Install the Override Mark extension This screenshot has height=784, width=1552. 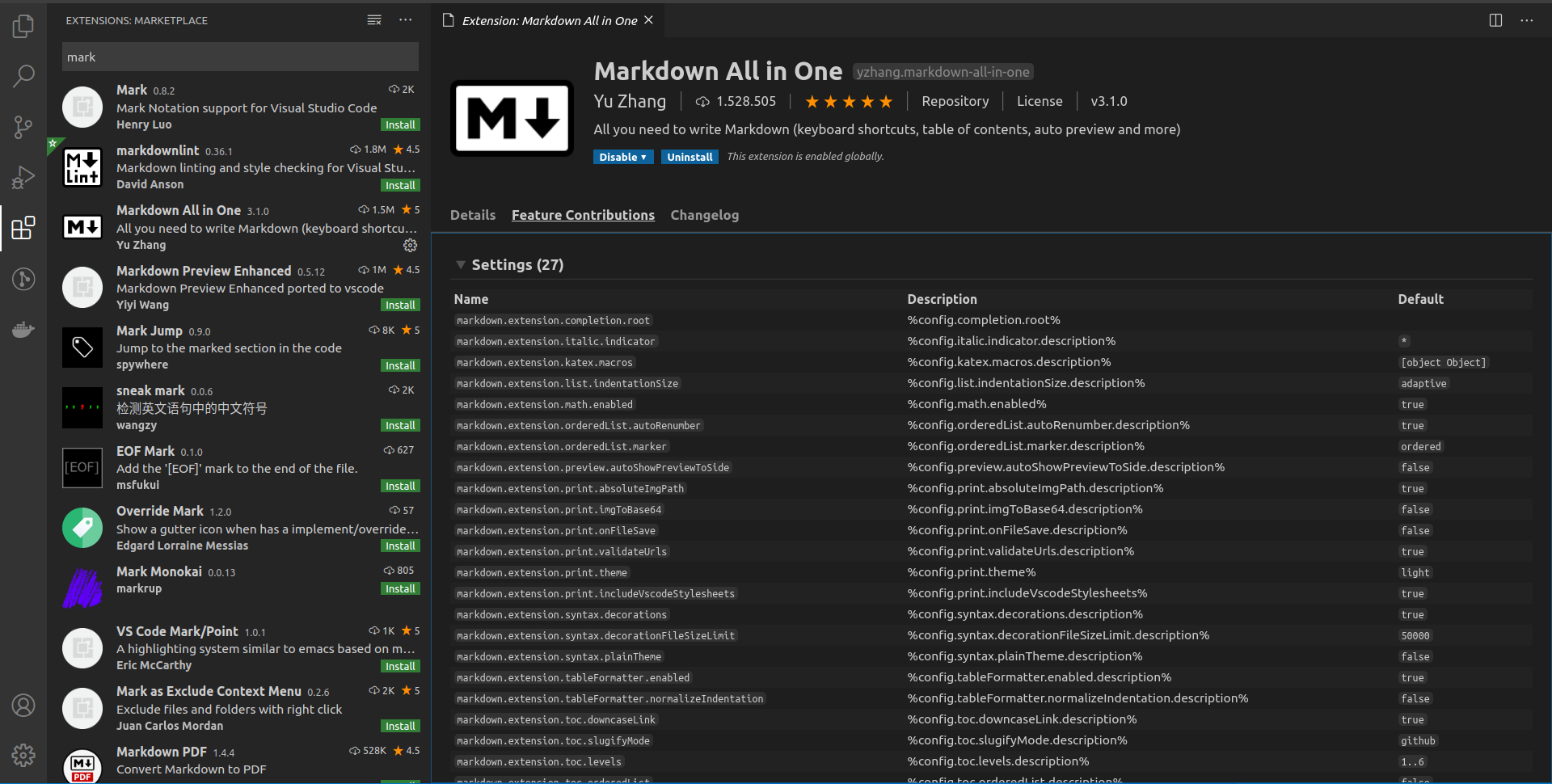400,546
